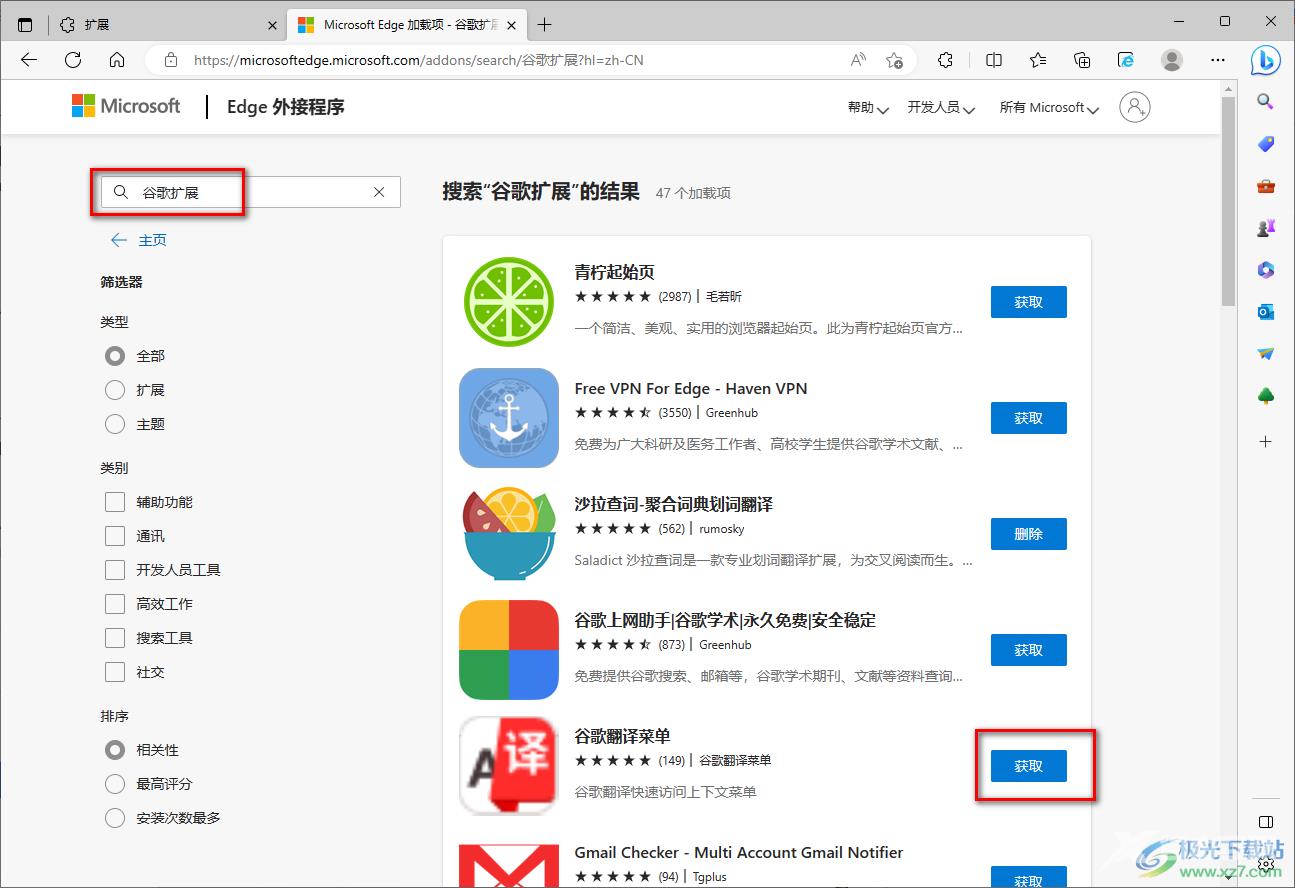Add a new app to the sidebar
Image resolution: width=1295 pixels, height=888 pixels.
pos(1265,441)
